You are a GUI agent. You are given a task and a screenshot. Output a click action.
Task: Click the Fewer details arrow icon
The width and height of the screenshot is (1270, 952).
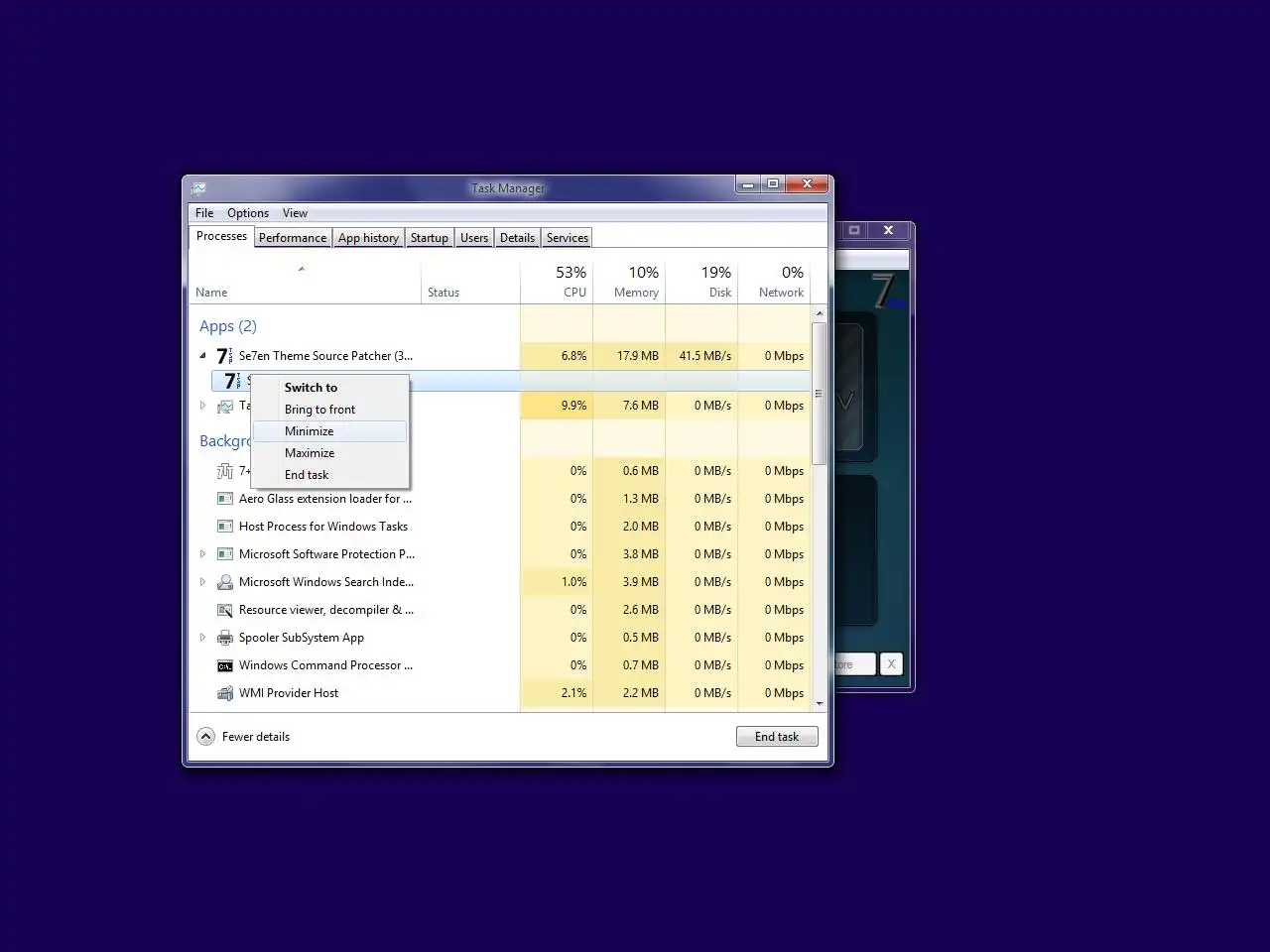[x=205, y=736]
